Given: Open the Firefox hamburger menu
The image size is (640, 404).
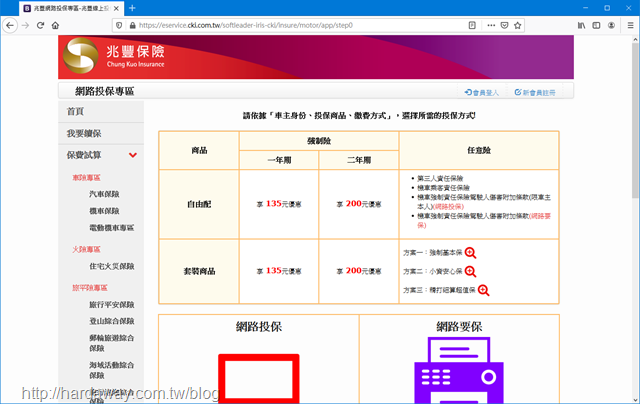Looking at the screenshot, I should pyautogui.click(x=630, y=25).
